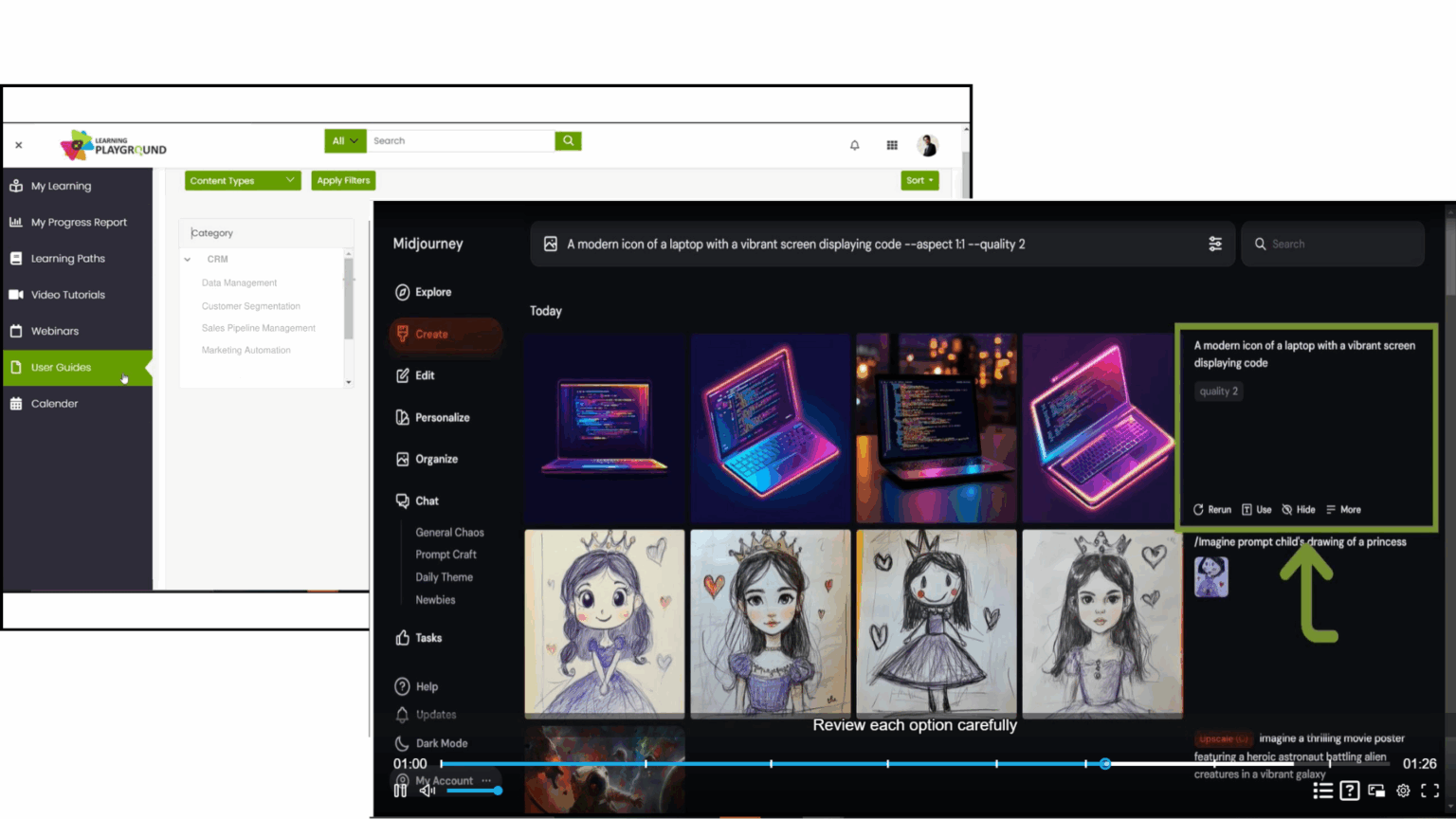Click the category list scroll-down arrow
This screenshot has width=1456, height=819.
[x=349, y=382]
